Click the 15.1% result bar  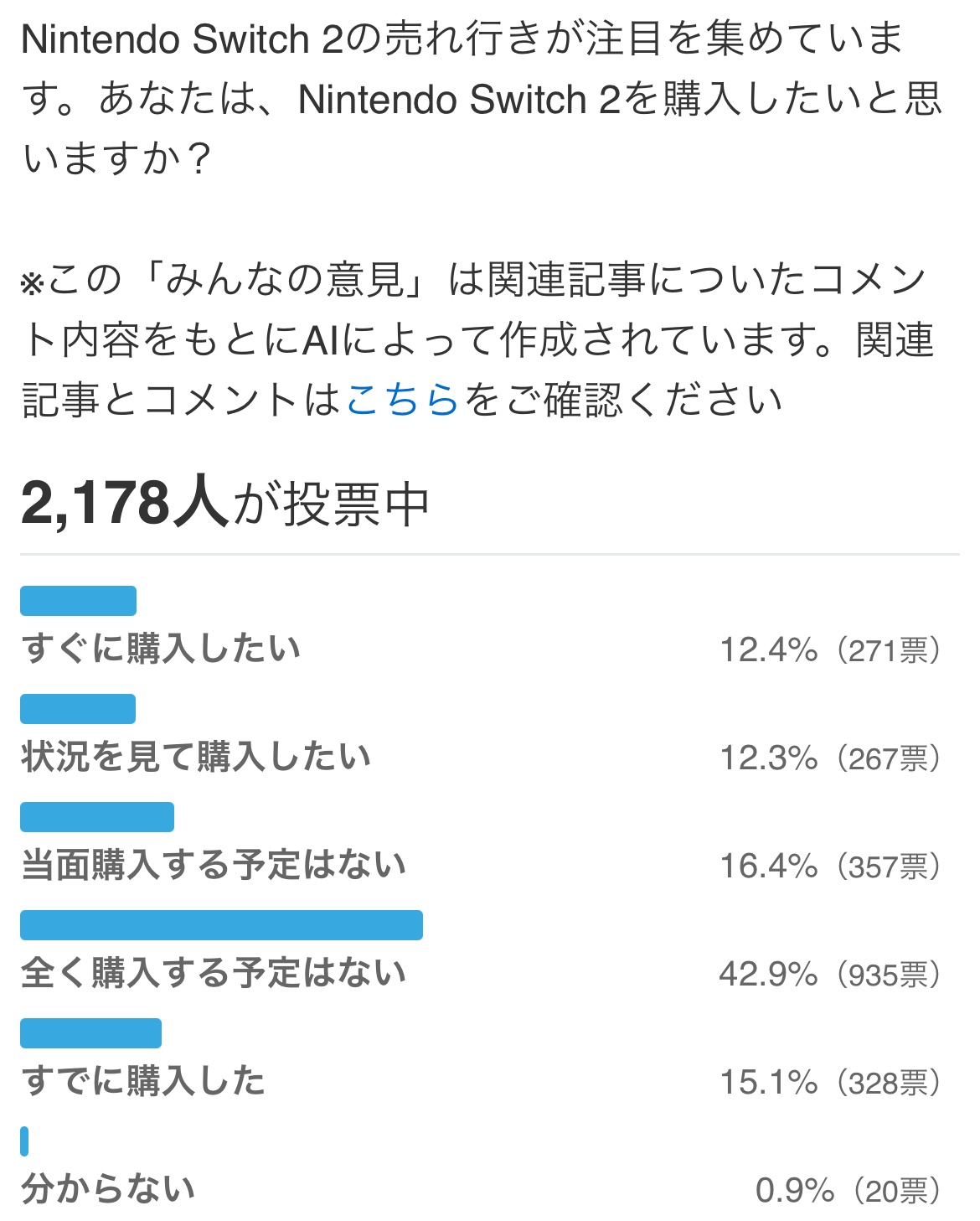coord(90,1033)
